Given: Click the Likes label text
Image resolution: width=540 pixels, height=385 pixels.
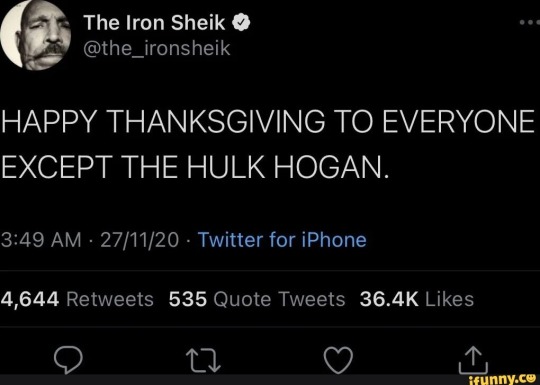Looking at the screenshot, I should [450, 299].
